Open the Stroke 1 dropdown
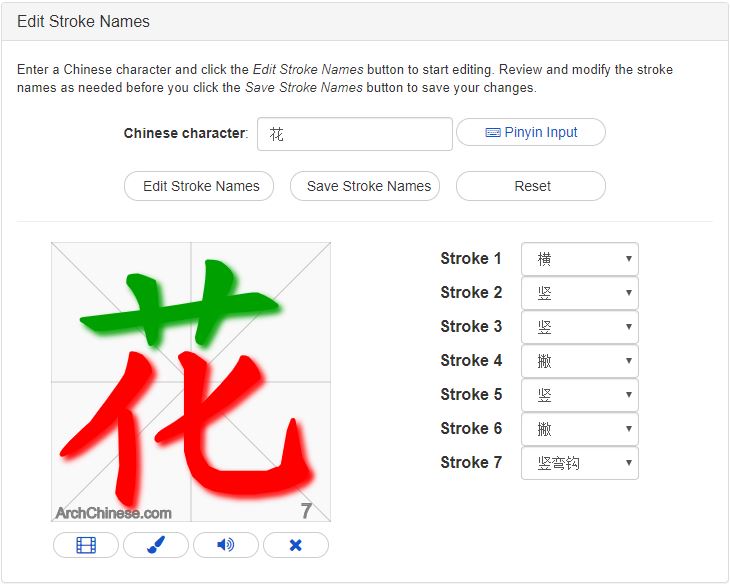Viewport: 730px width, 584px height. coord(580,259)
